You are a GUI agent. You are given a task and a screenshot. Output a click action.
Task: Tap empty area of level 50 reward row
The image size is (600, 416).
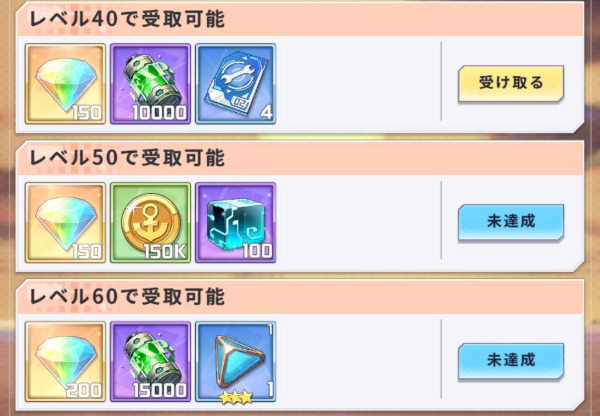tap(358, 222)
